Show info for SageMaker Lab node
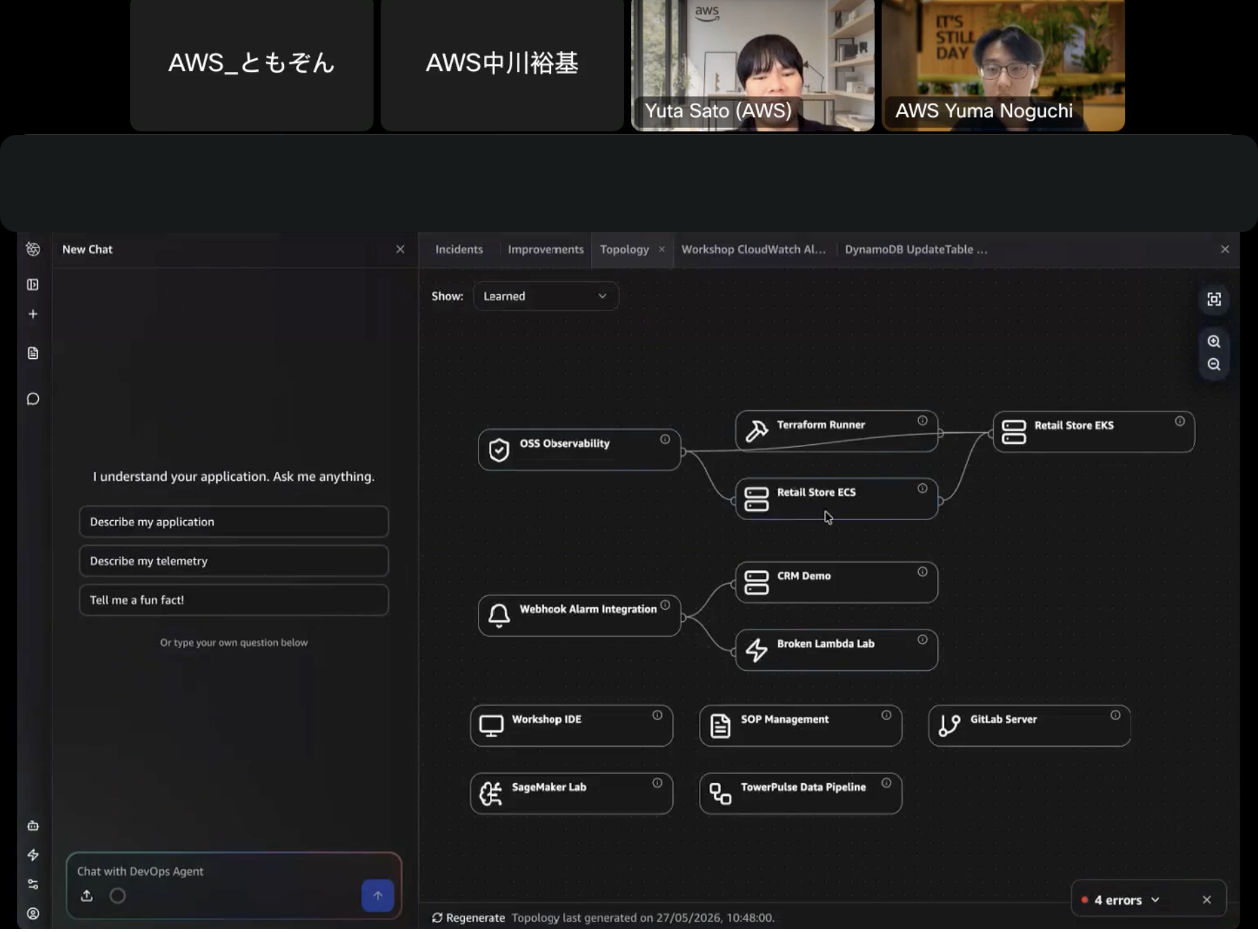Viewport: 1258px width, 932px height. click(657, 783)
